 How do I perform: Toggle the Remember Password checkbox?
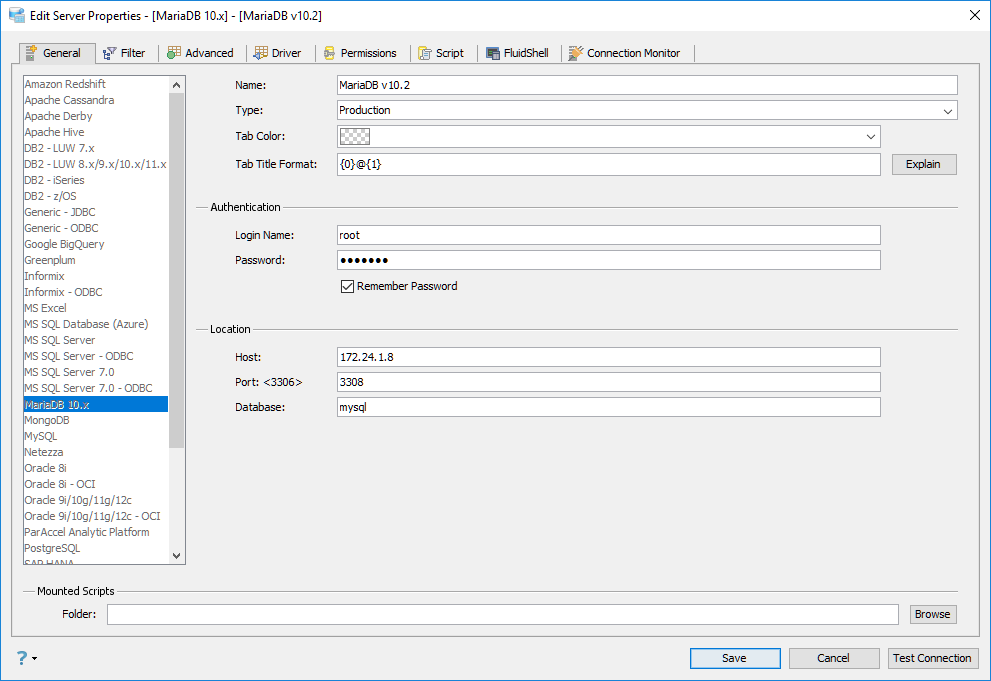tap(347, 286)
